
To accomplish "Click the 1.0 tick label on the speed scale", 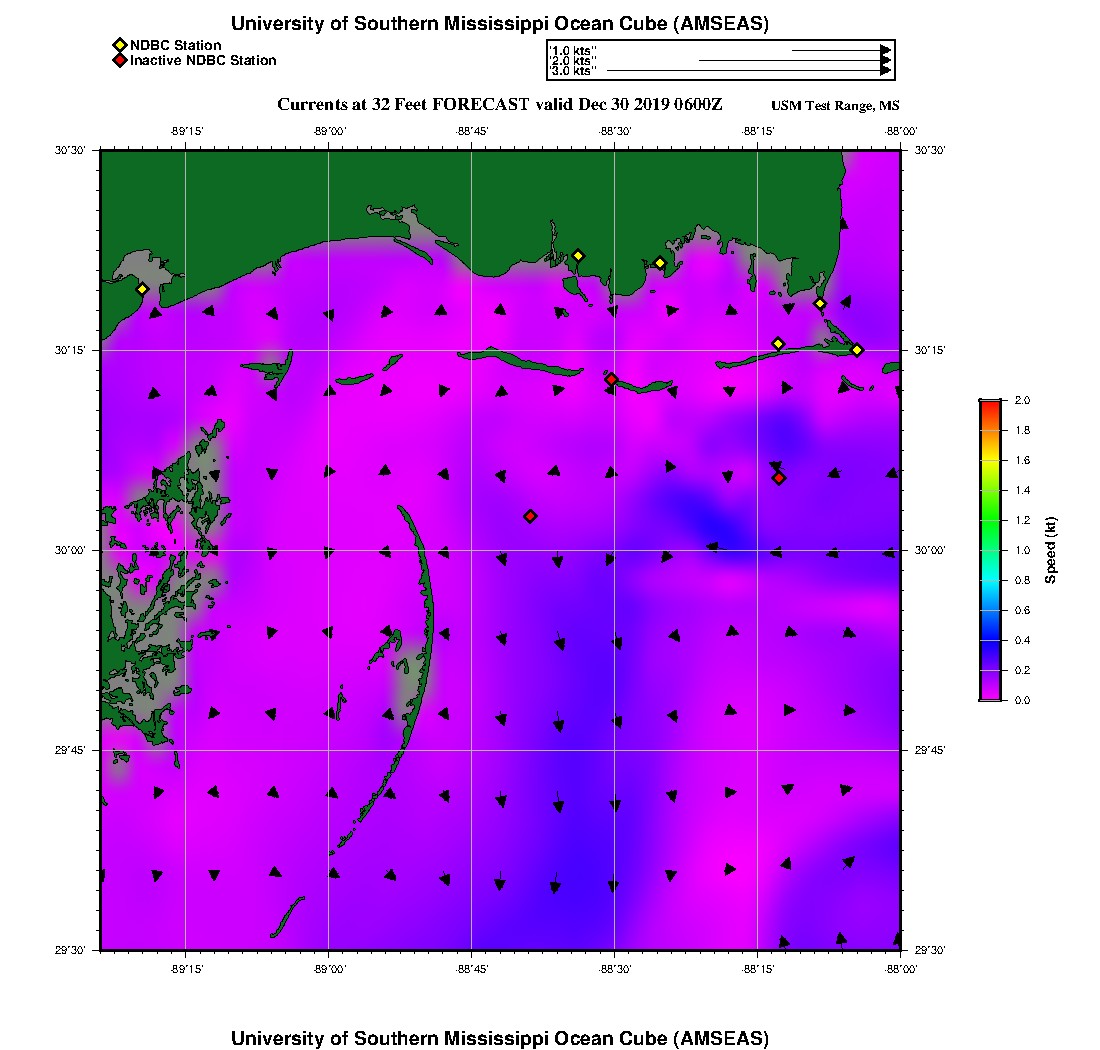I will pyautogui.click(x=1022, y=550).
